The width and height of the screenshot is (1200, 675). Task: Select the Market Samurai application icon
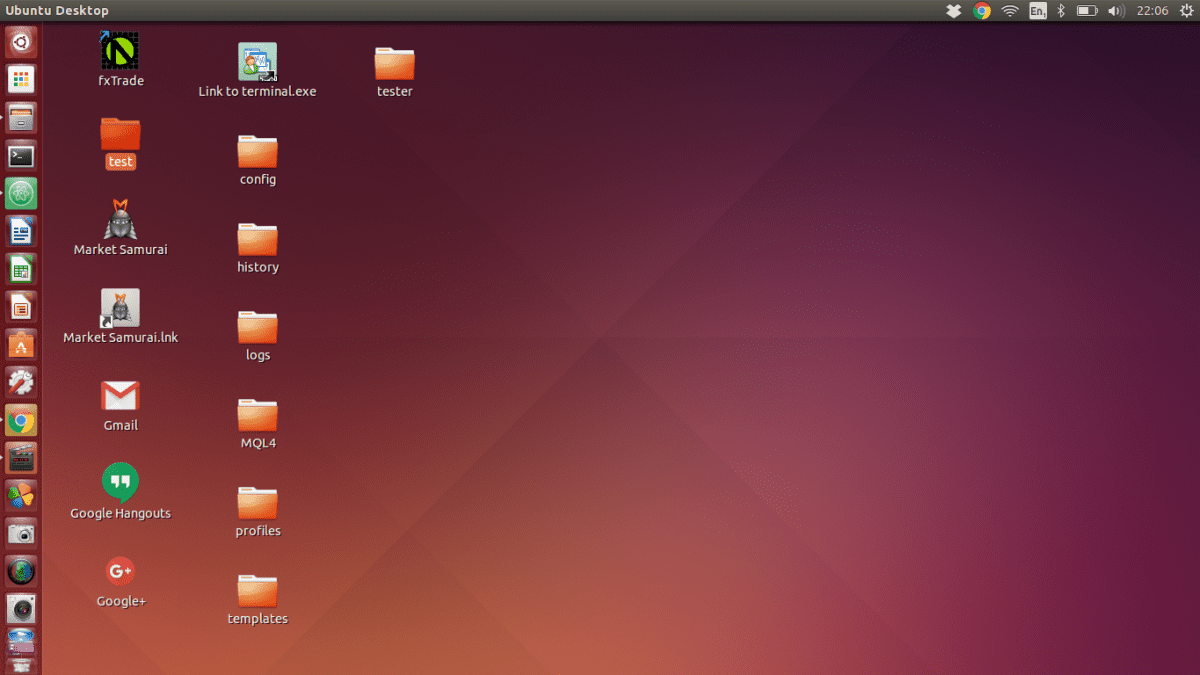point(120,220)
